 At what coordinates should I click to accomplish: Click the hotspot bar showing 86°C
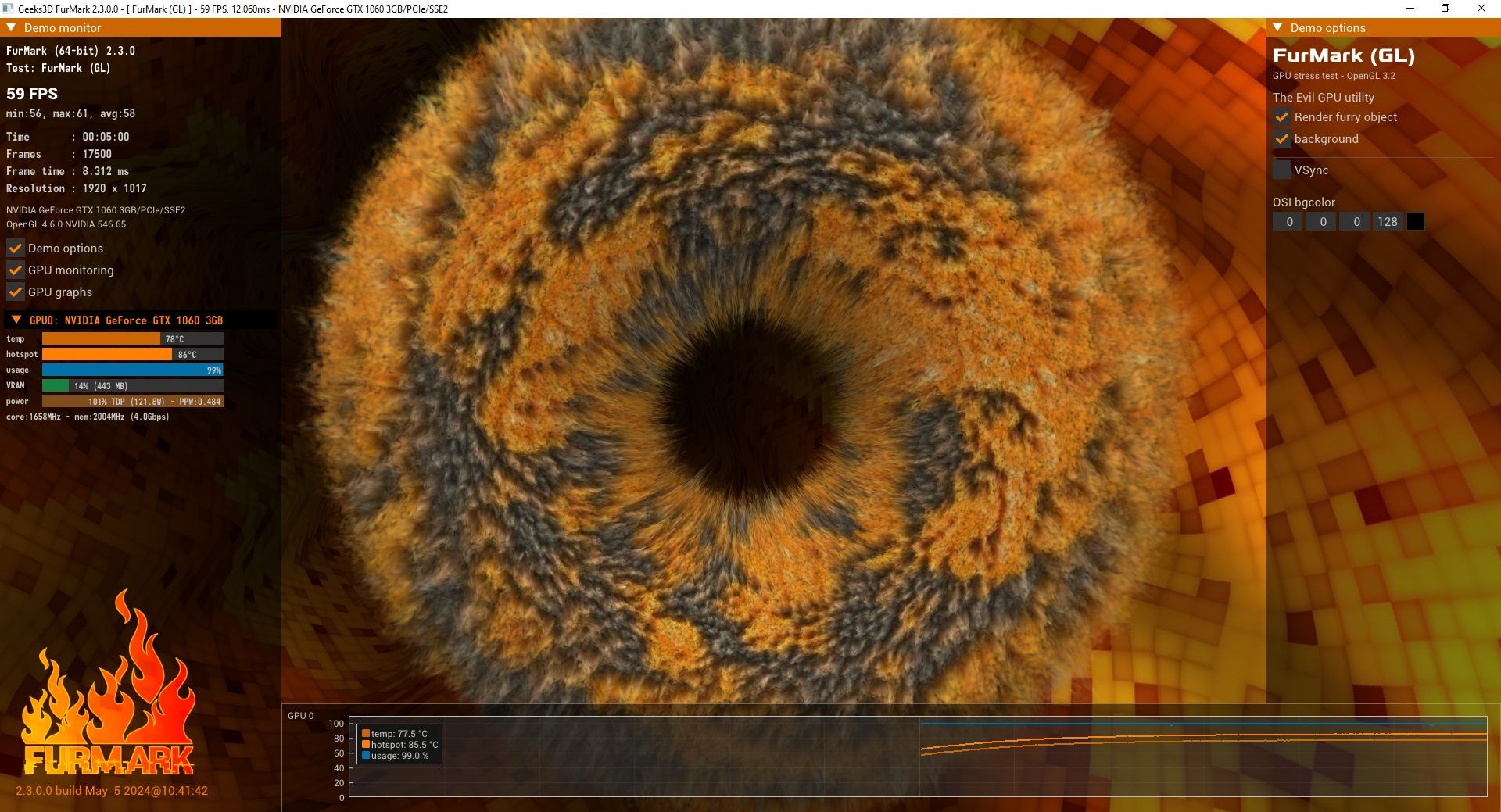[133, 355]
